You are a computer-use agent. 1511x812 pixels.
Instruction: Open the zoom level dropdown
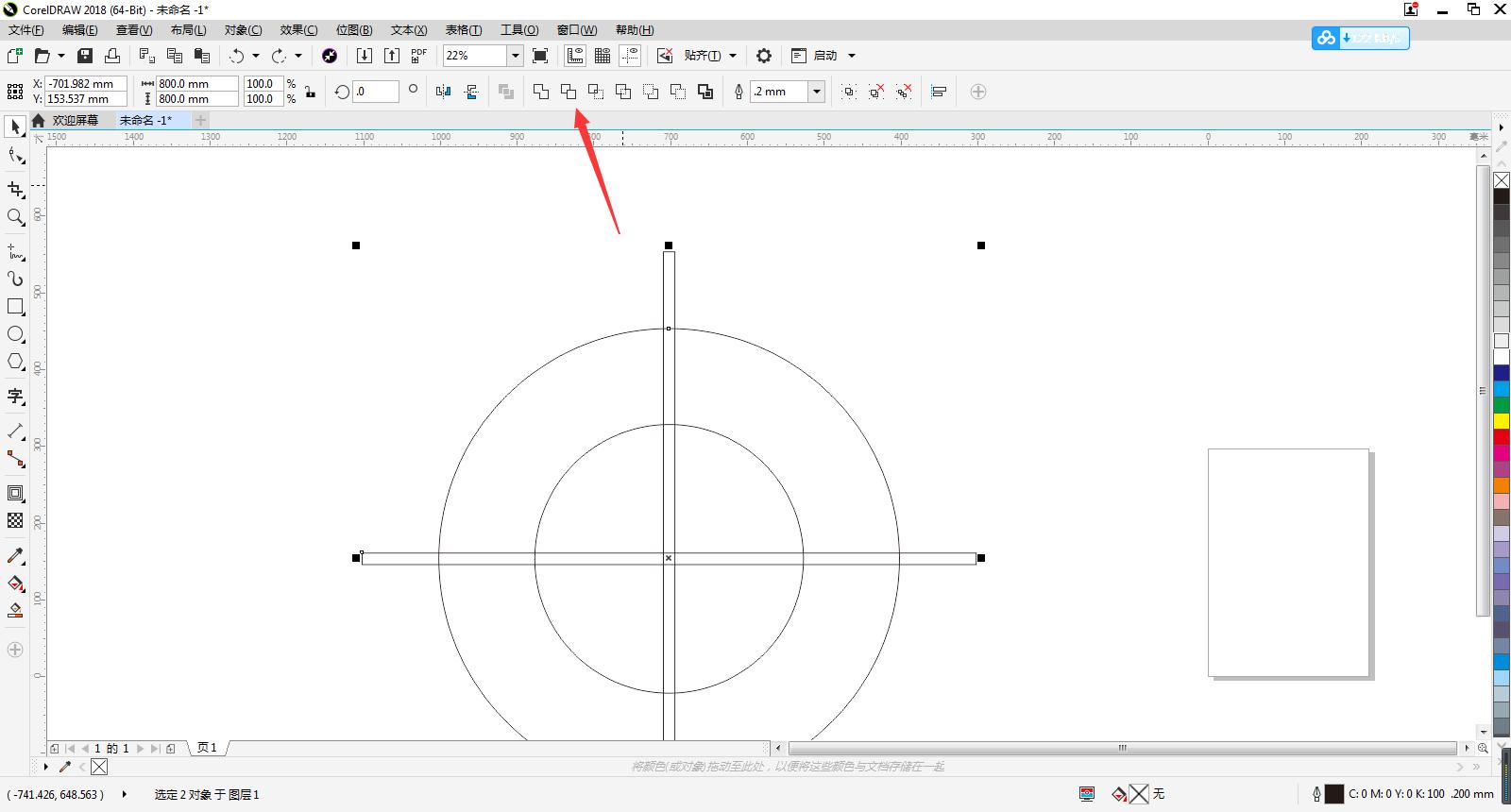coord(516,56)
